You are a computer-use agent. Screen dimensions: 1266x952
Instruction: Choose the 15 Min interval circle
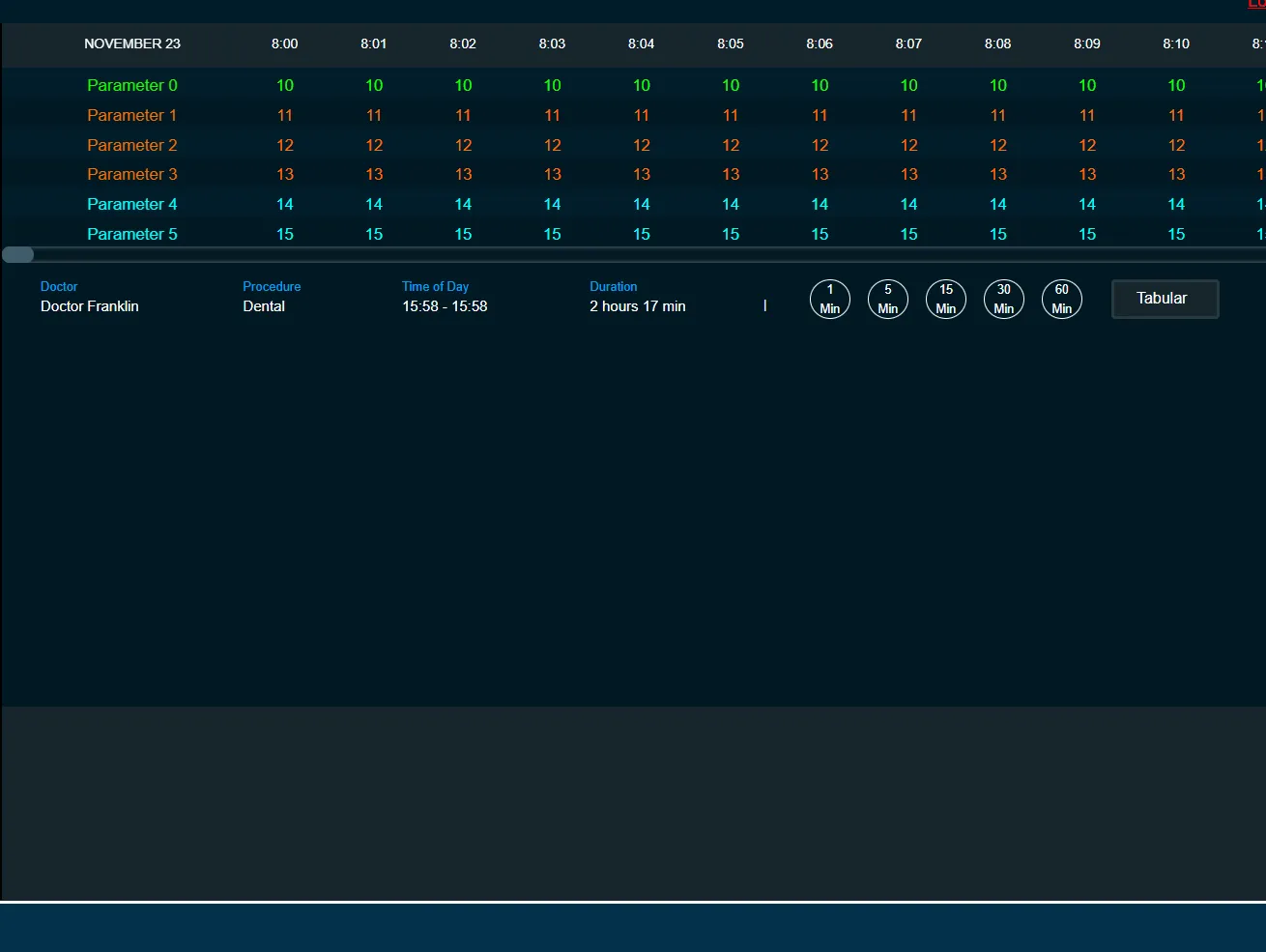coord(945,299)
